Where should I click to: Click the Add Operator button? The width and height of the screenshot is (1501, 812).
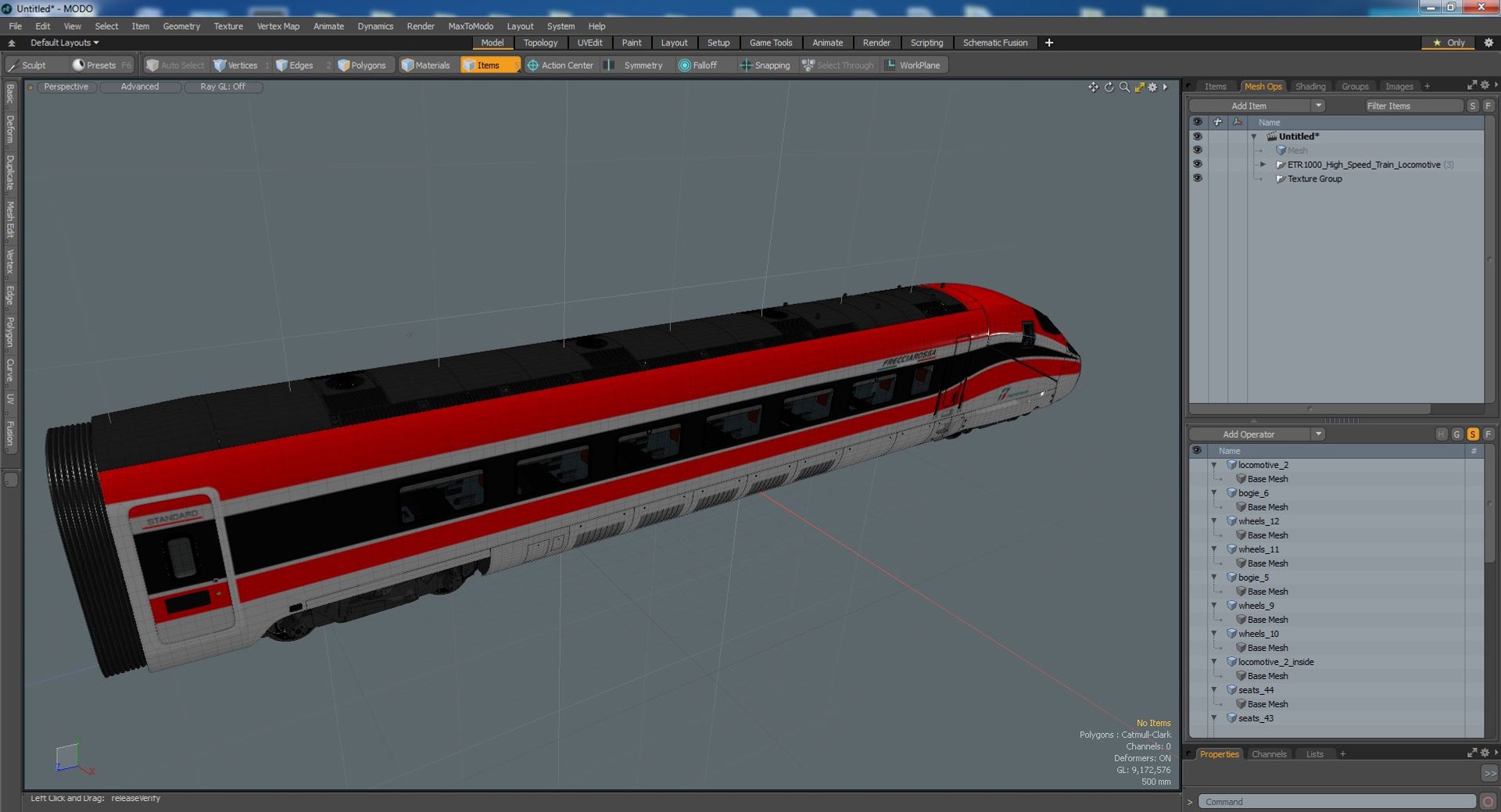click(1249, 435)
